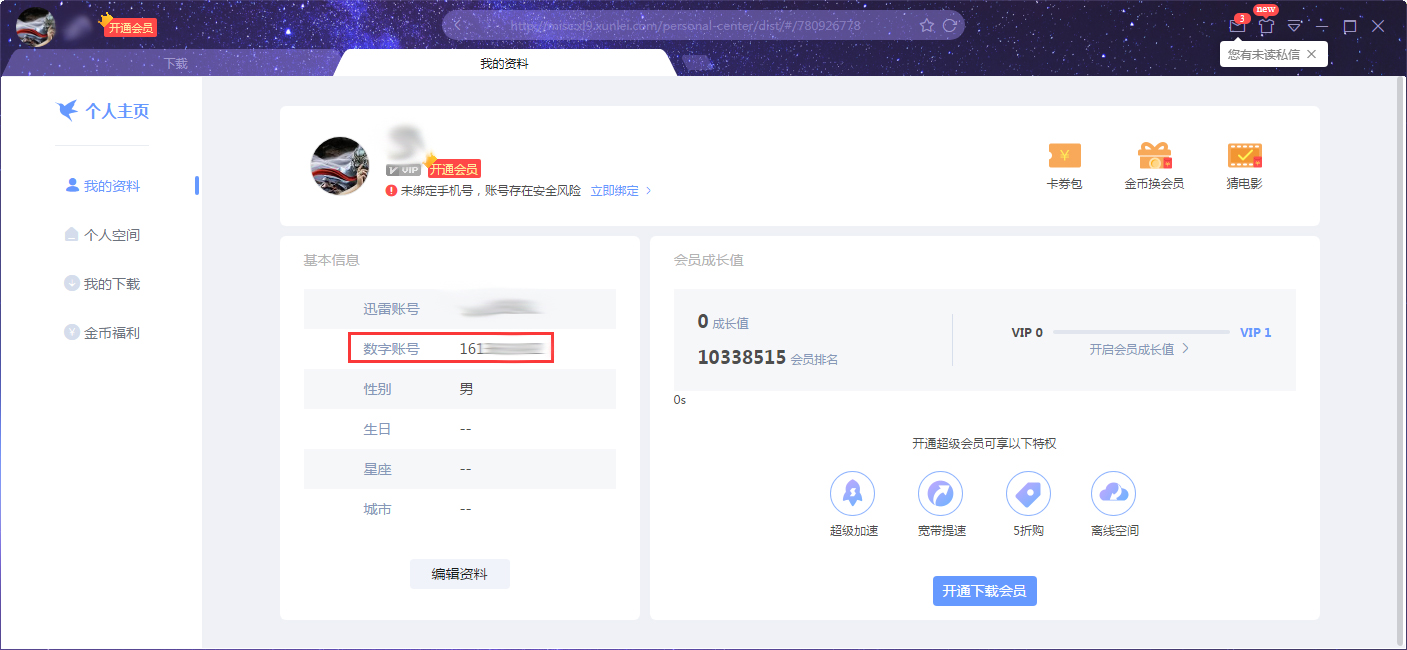Click the 宽带提速 broadband speedup icon
The image size is (1407, 650).
[x=940, y=492]
